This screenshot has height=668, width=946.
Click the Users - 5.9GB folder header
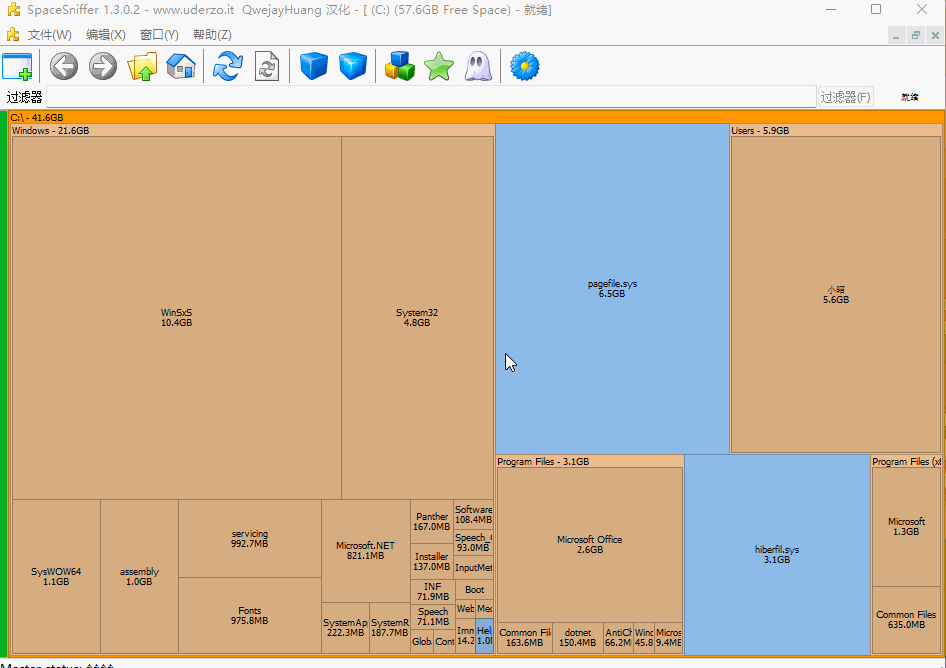[760, 131]
